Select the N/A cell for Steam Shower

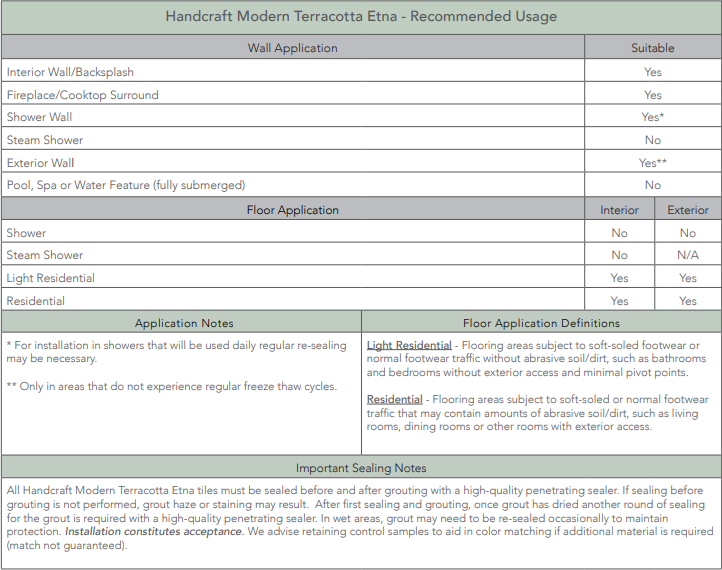[687, 255]
